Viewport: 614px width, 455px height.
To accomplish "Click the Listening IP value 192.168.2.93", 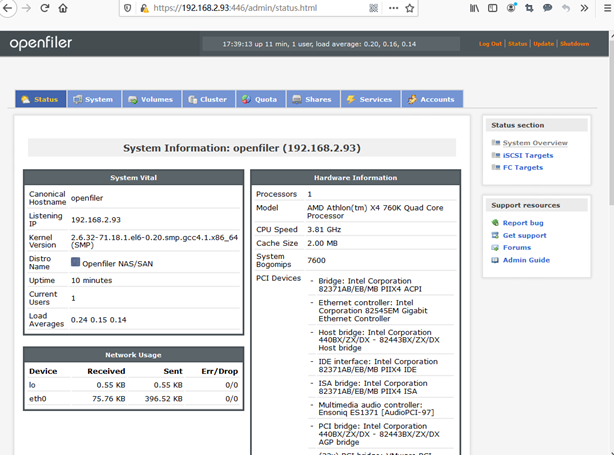I will click(x=96, y=220).
